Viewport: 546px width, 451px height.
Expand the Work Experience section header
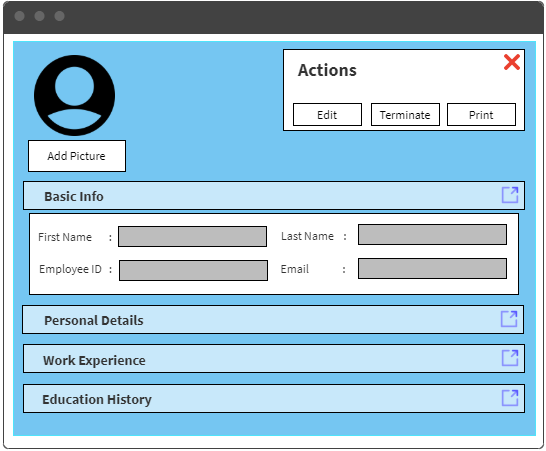coord(274,359)
